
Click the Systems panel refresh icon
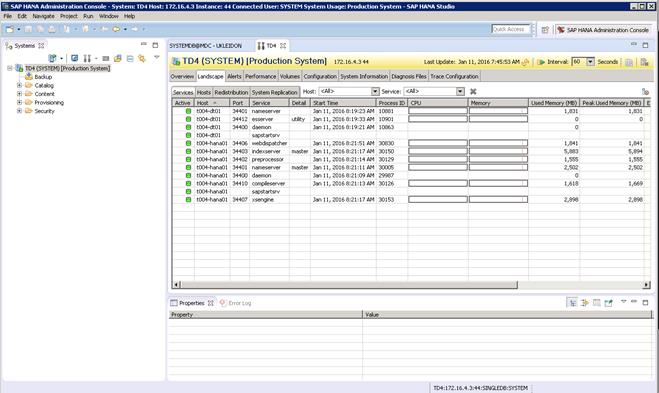pyautogui.click(x=74, y=58)
